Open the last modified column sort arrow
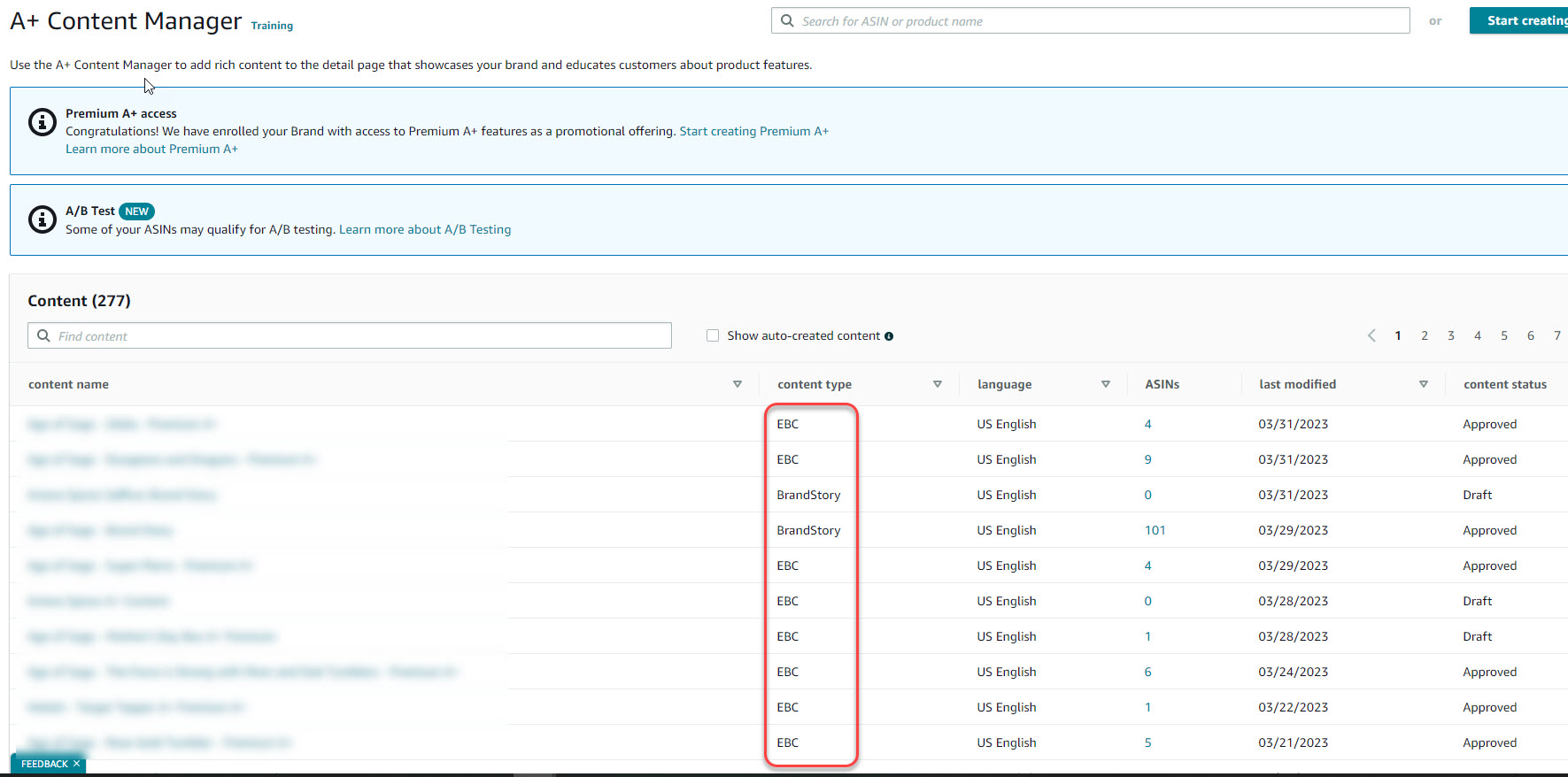The image size is (1568, 777). pos(1424,384)
